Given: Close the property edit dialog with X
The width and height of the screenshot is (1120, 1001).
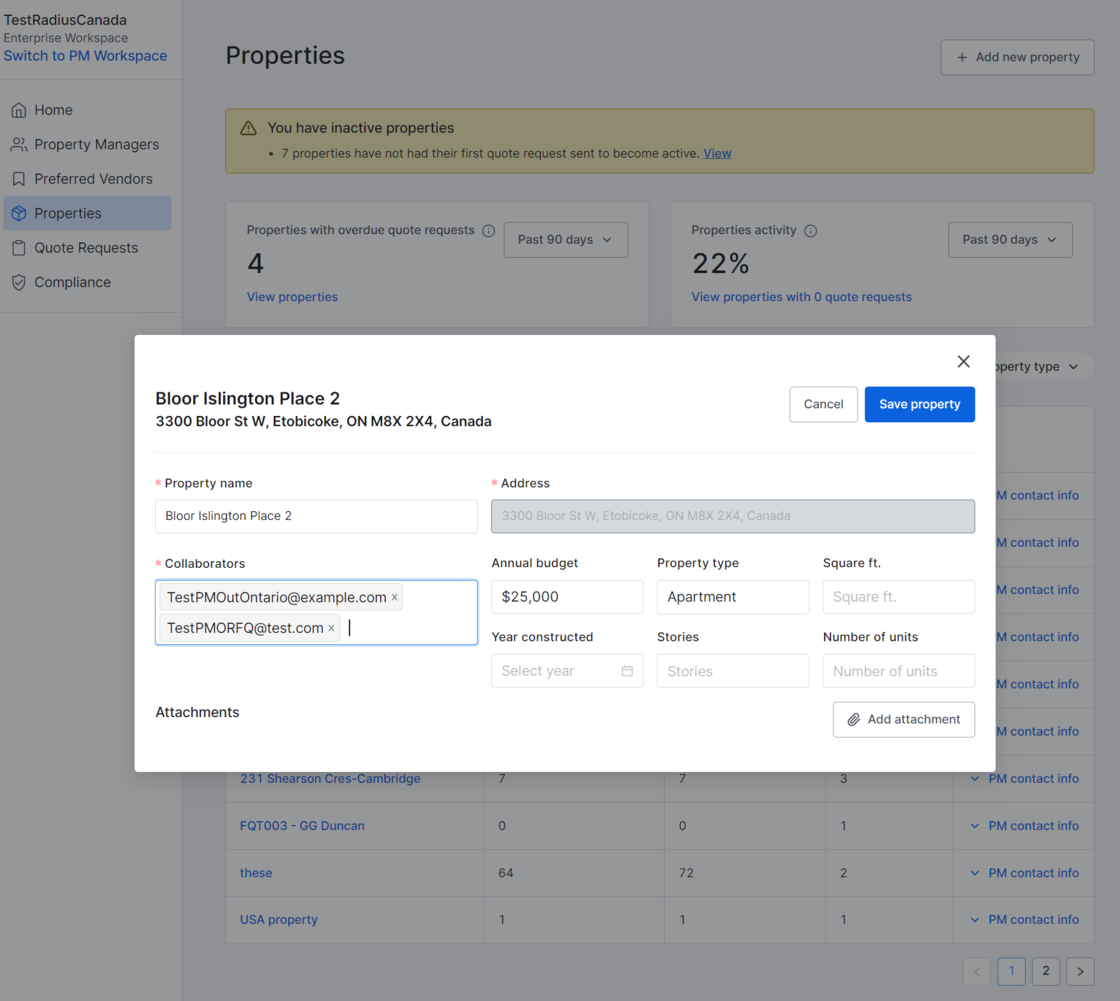Looking at the screenshot, I should pyautogui.click(x=963, y=361).
